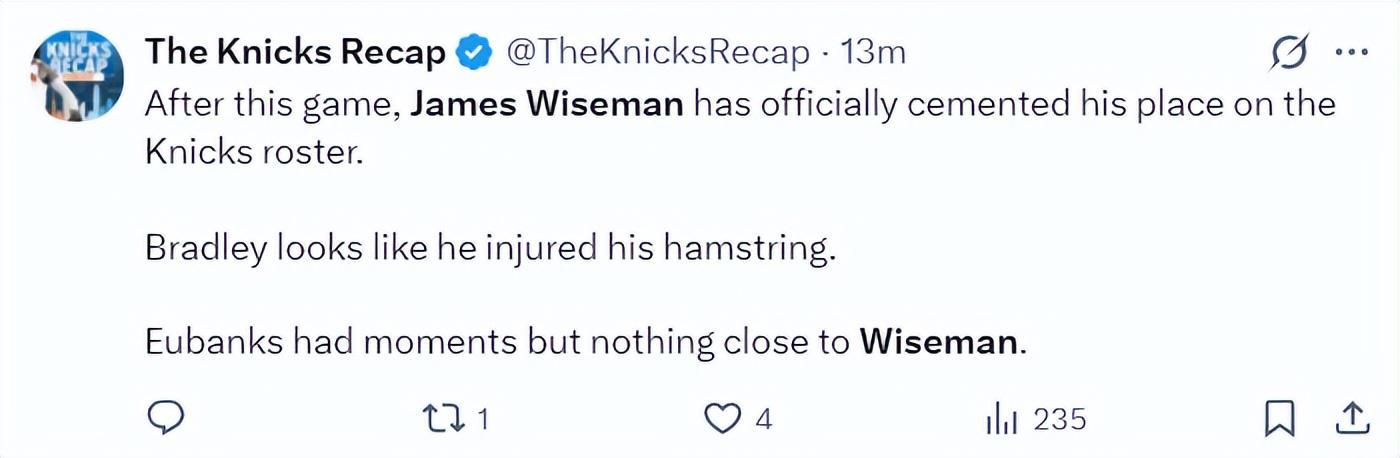Click the 13m timestamp
Viewport: 1400px width, 458px height.
pos(874,53)
